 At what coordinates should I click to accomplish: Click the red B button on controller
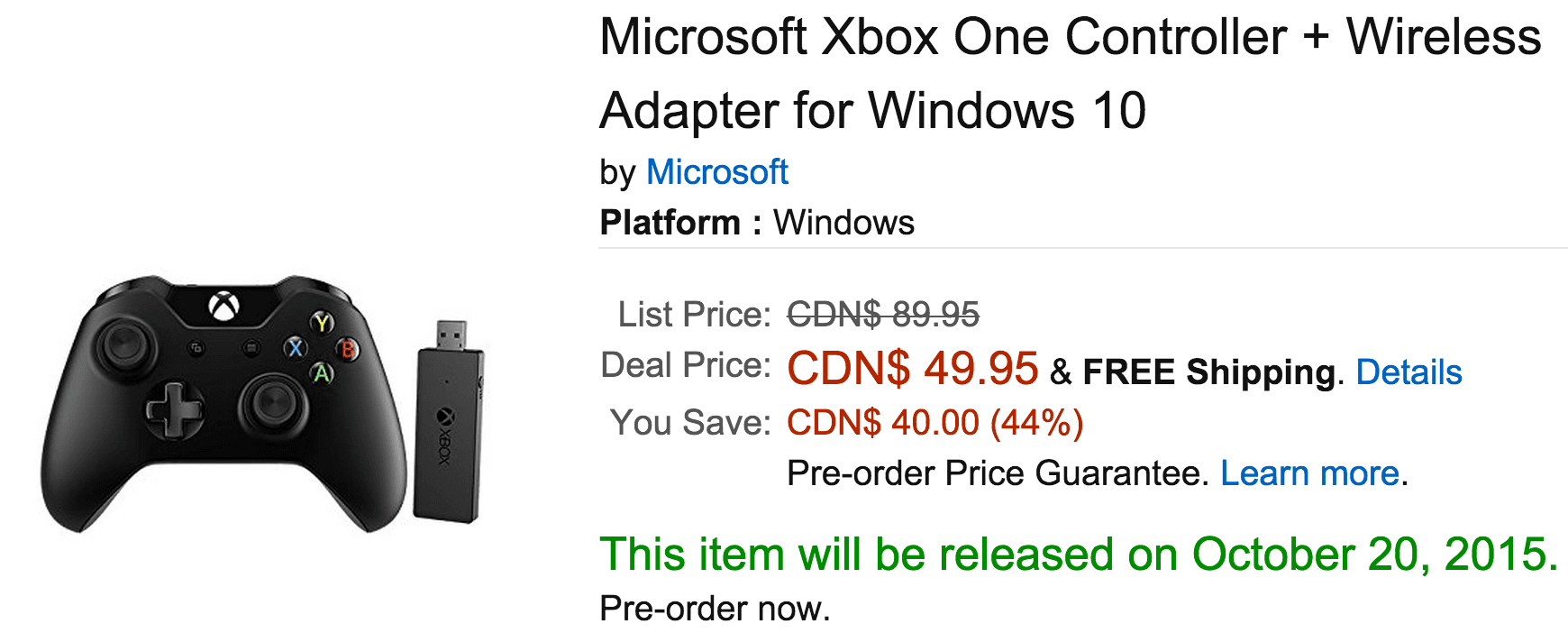coord(347,349)
